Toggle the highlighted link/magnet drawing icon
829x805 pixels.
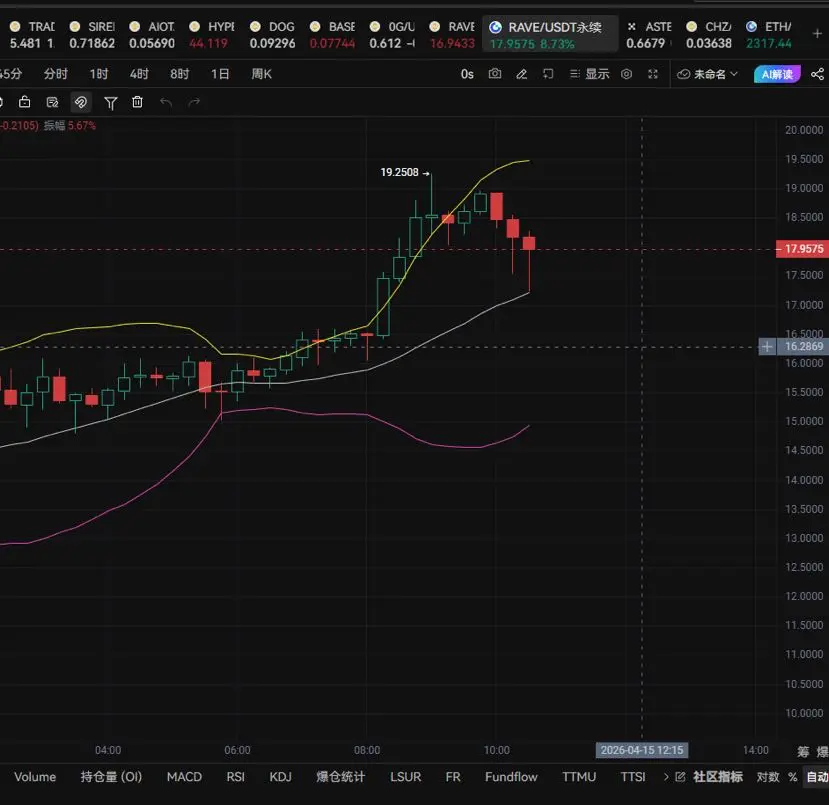coord(81,102)
